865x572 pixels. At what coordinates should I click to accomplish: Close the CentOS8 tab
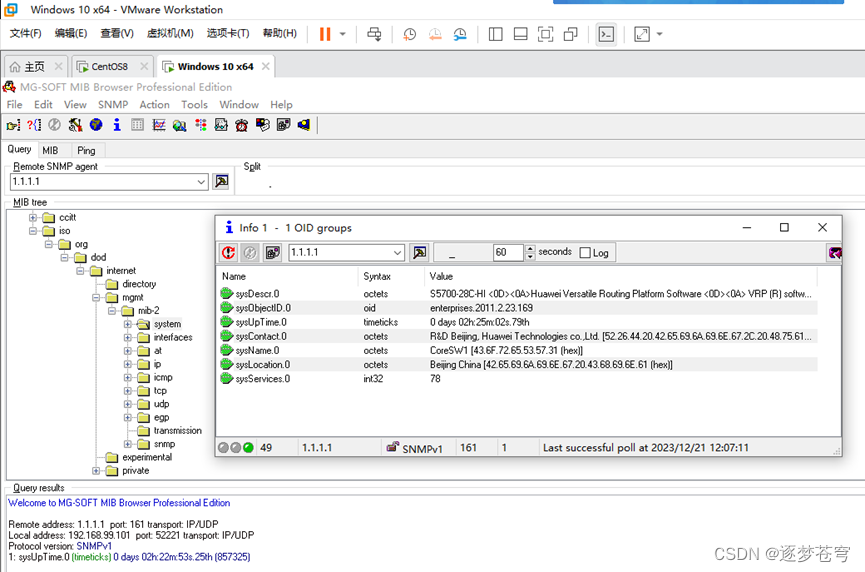144,66
